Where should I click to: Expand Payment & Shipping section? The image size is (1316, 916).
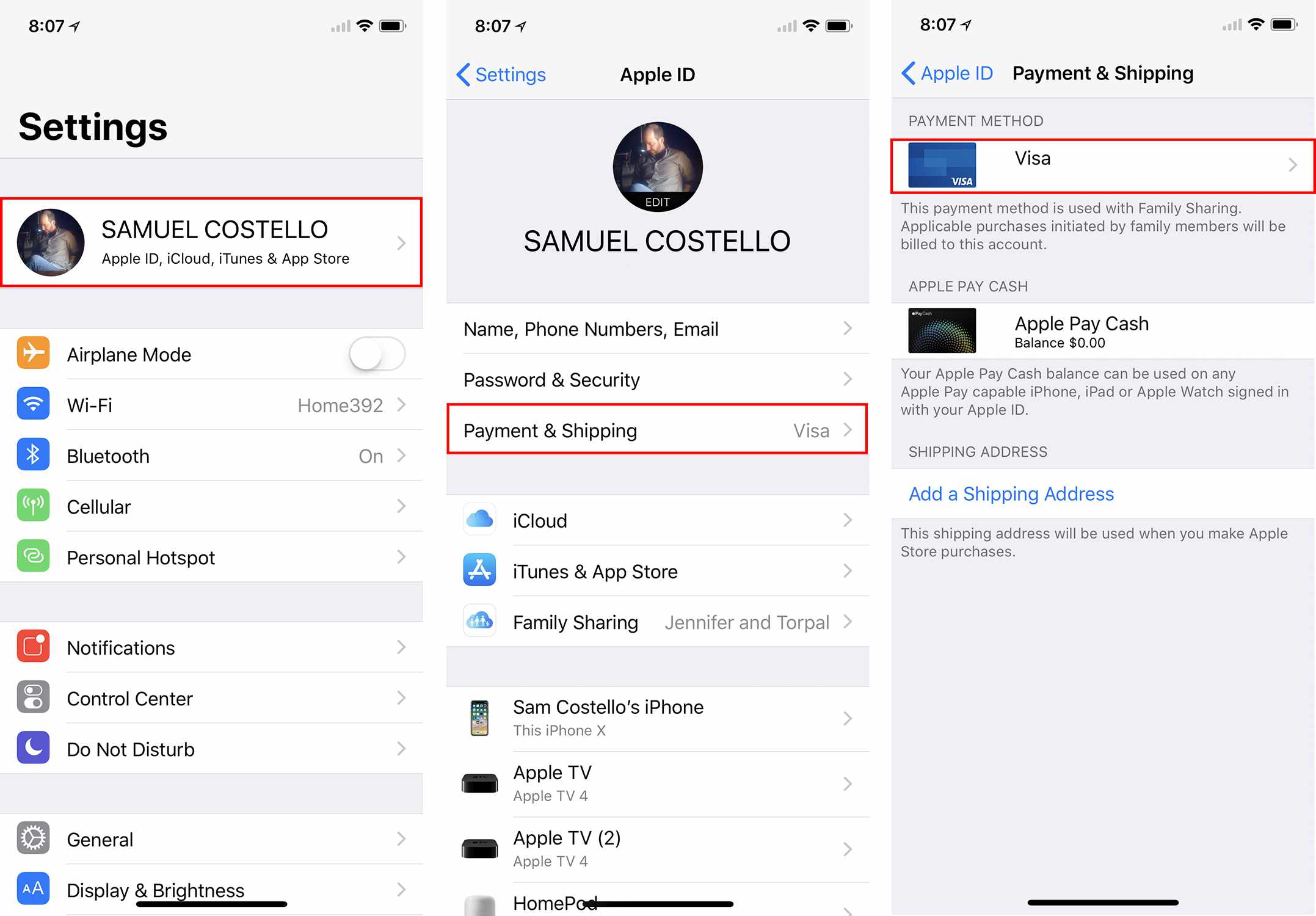click(x=659, y=431)
